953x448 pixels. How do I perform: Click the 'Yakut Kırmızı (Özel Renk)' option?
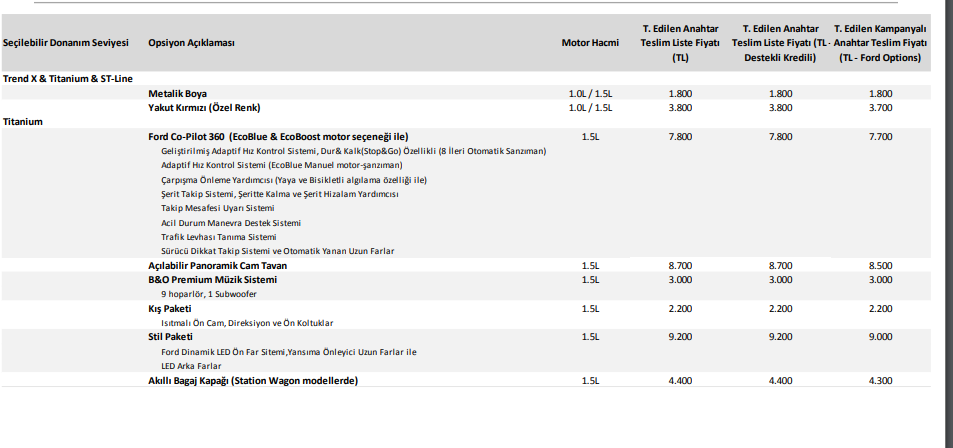coord(210,107)
